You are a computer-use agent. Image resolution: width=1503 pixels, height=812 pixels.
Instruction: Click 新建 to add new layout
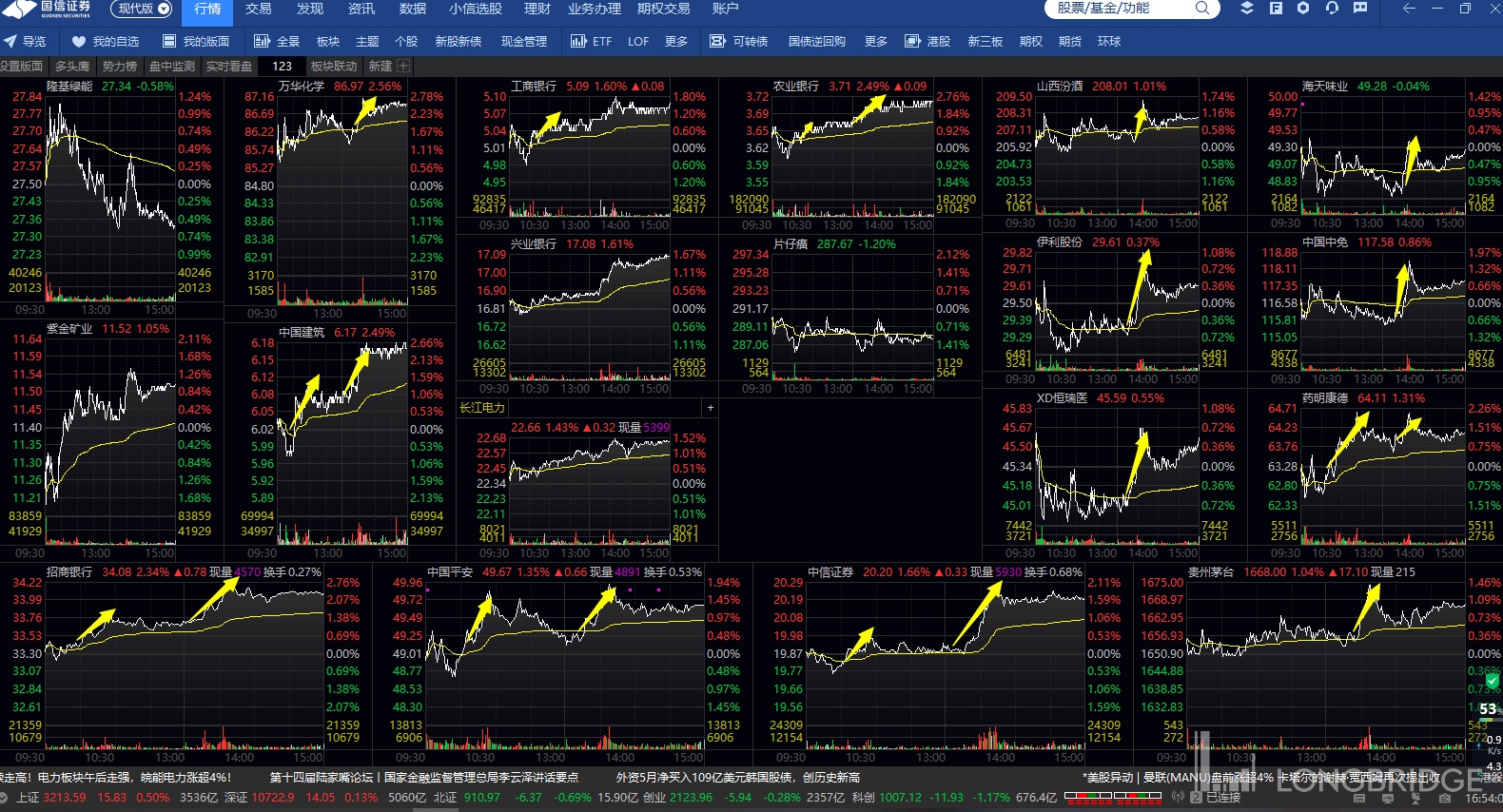pos(381,67)
